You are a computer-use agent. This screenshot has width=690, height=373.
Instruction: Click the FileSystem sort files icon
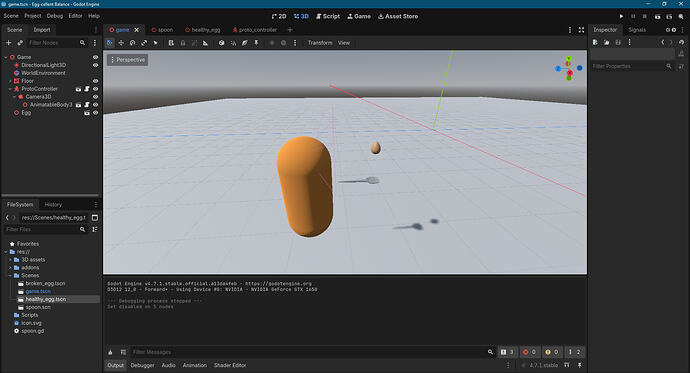[x=95, y=229]
